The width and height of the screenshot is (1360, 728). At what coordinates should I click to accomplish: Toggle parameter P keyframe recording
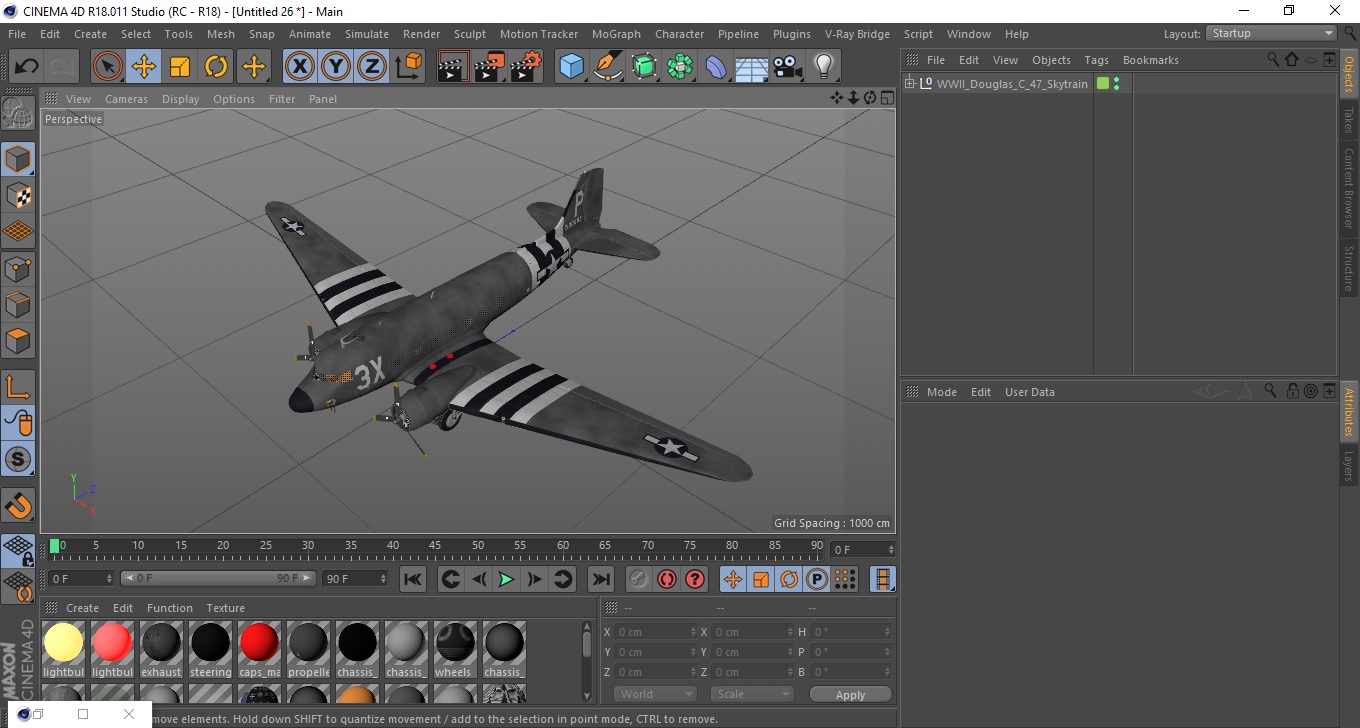tap(817, 579)
